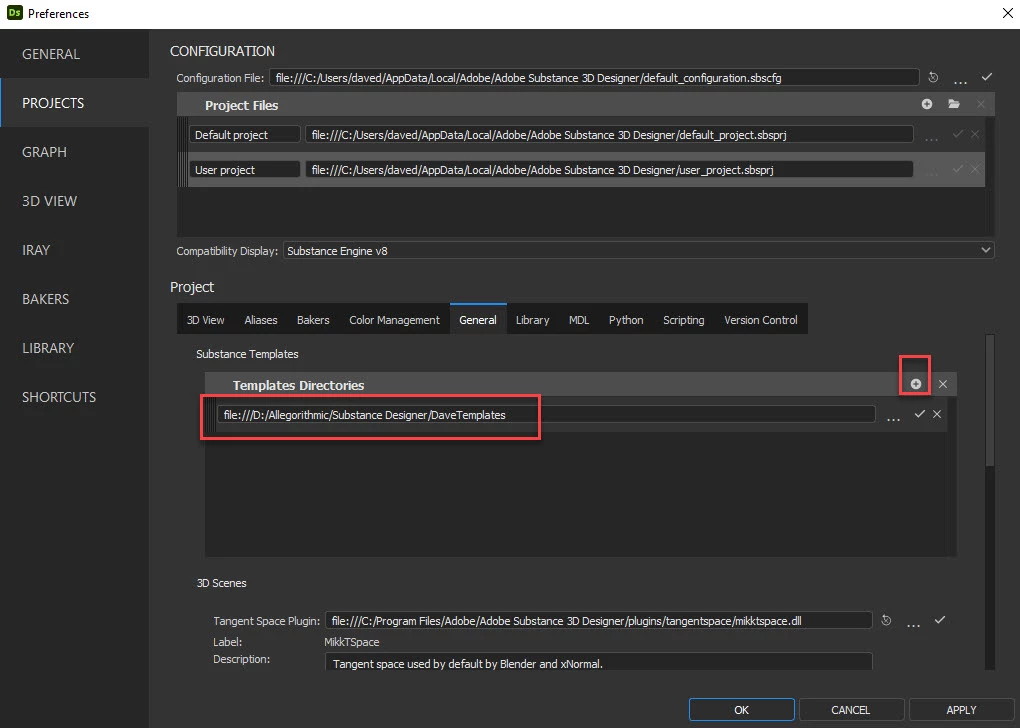Screen dimensions: 1020x728
Task: Browse for DaveTemplates directory path
Action: (x=893, y=418)
